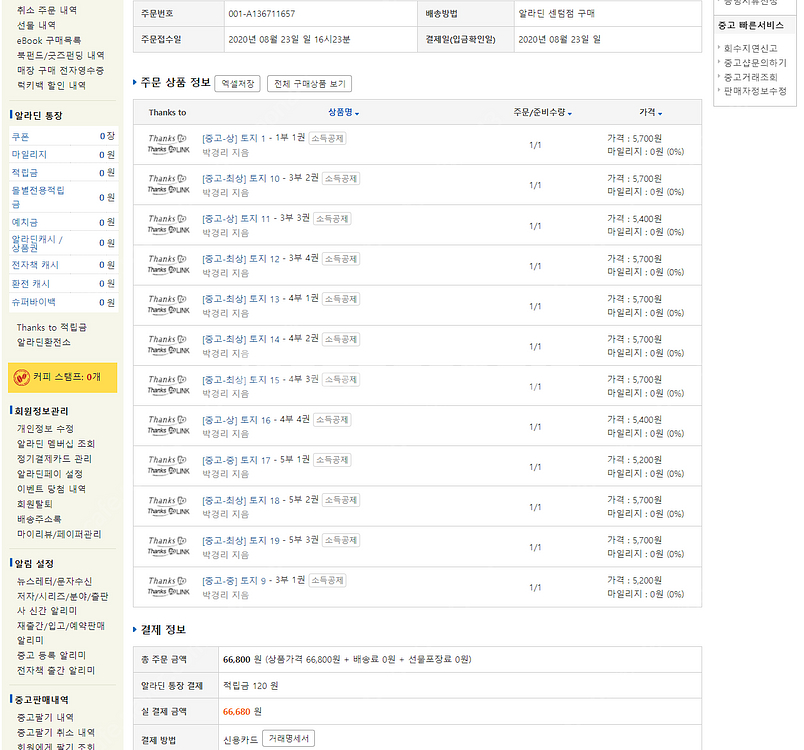Screen dimensions: 804x750
Task: Open 중고샵문의하기 in right panel
Action: tap(755, 63)
